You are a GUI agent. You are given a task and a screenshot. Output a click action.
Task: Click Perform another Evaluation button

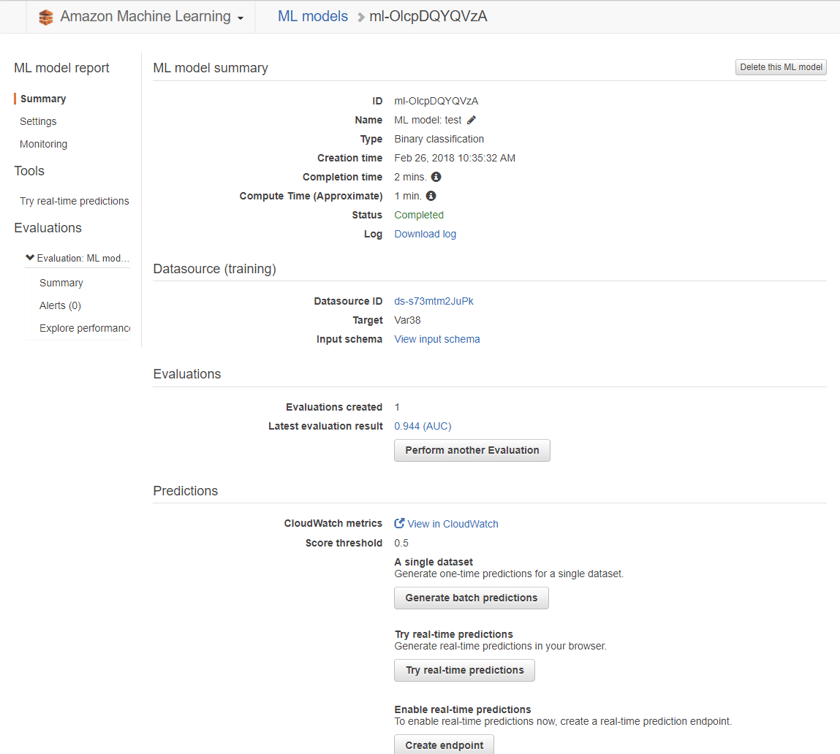pos(472,450)
